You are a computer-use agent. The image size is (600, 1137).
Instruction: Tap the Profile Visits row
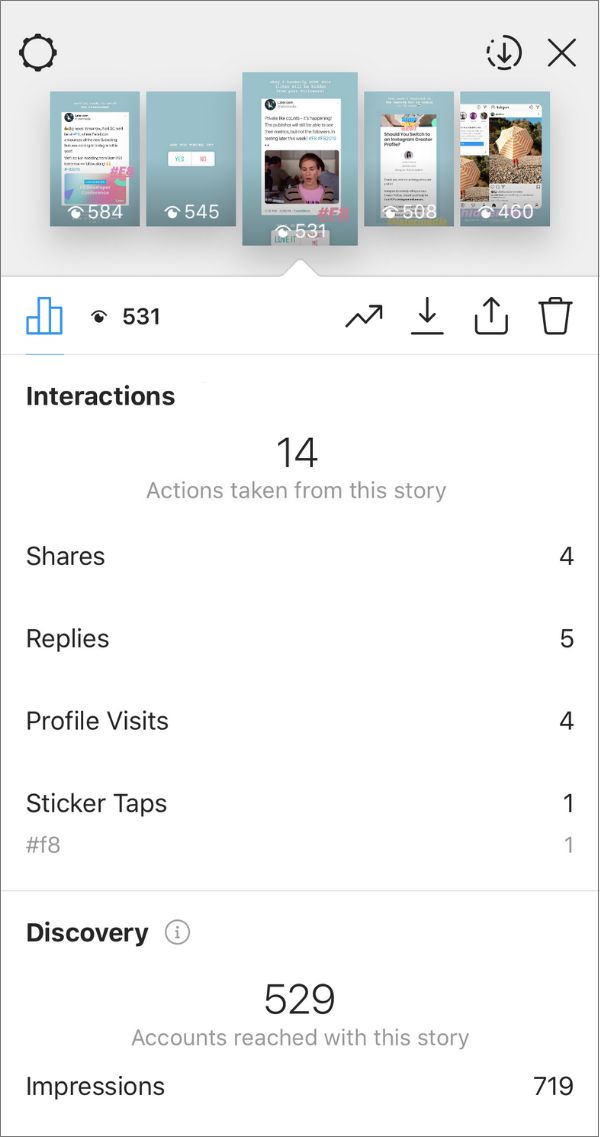pyautogui.click(x=300, y=720)
